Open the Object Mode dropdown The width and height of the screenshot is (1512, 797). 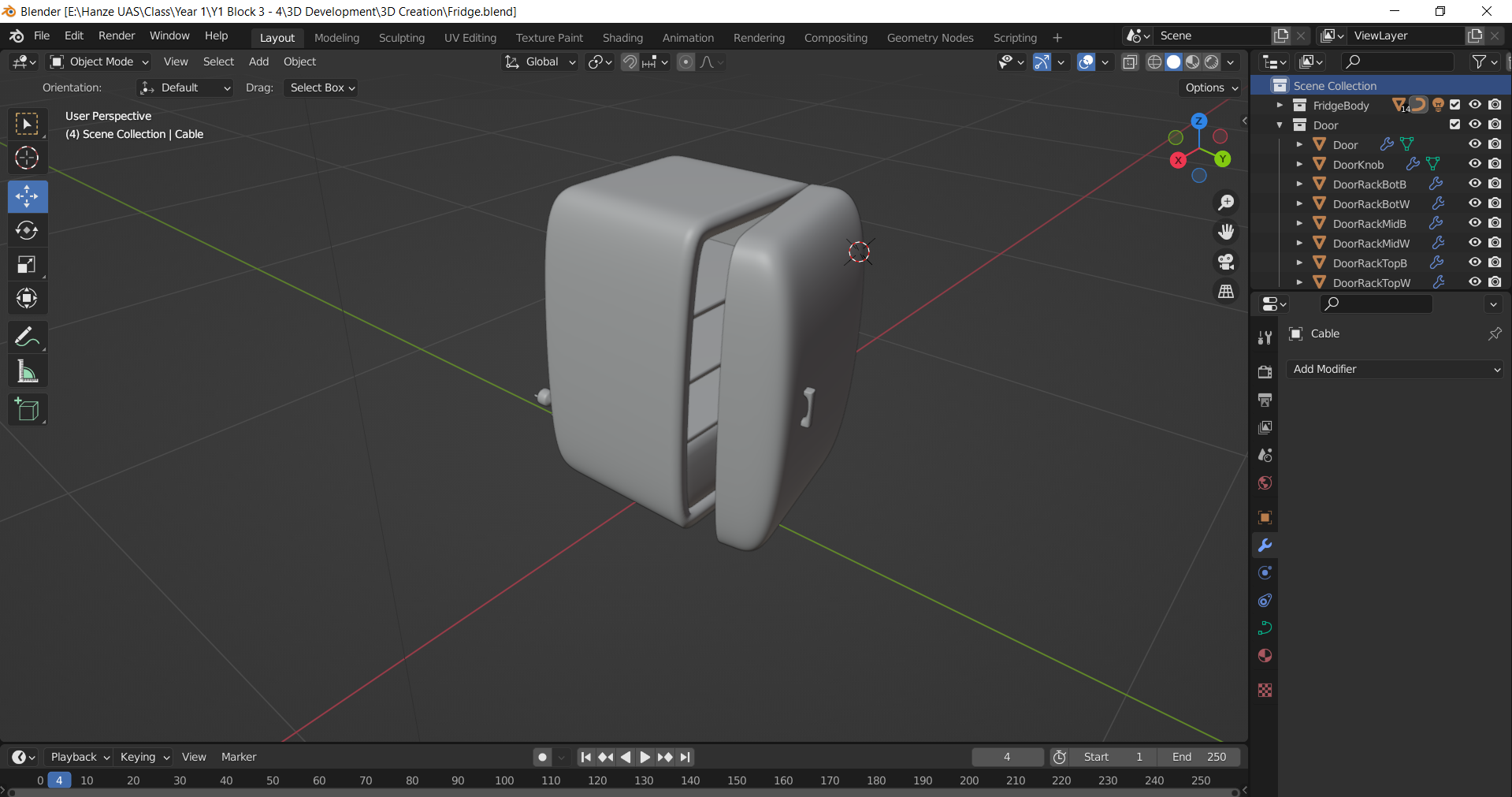pyautogui.click(x=99, y=61)
